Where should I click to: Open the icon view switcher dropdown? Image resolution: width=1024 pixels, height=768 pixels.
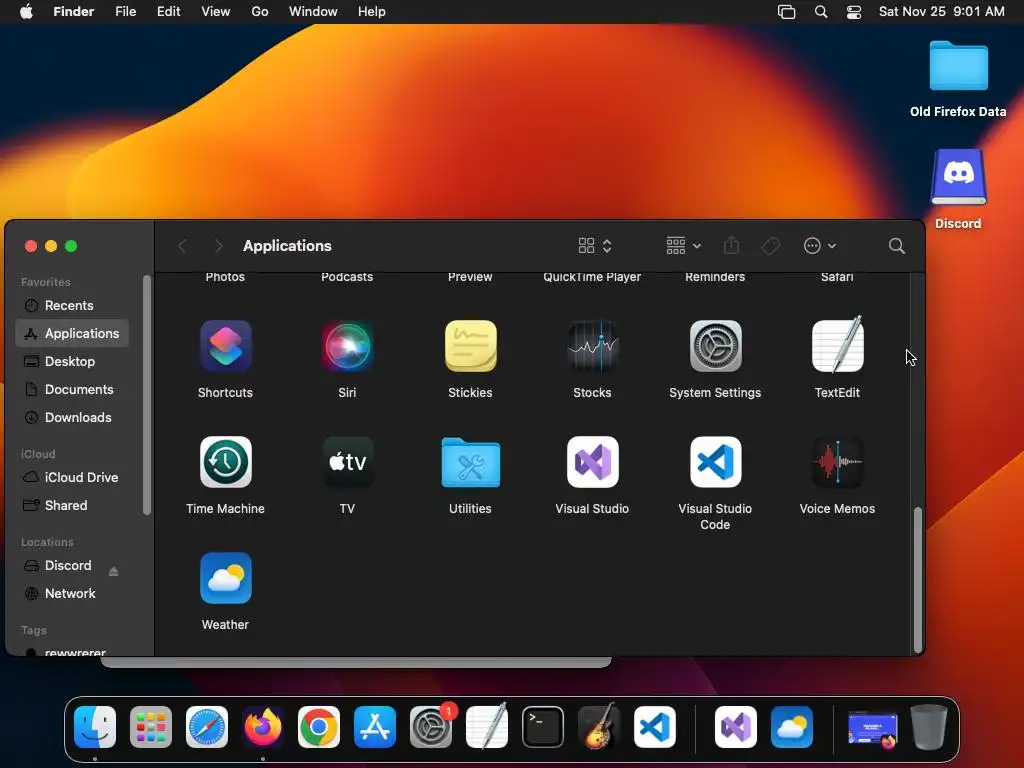pos(595,246)
